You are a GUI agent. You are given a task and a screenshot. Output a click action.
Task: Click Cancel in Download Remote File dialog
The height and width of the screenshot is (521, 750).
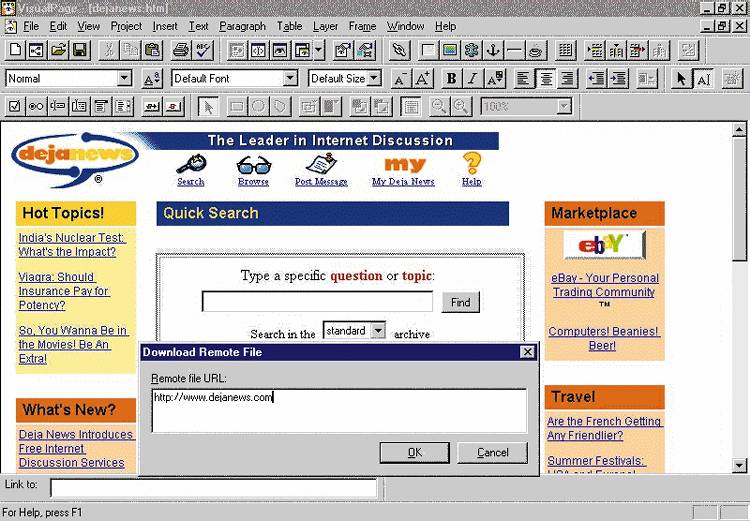[x=493, y=453]
